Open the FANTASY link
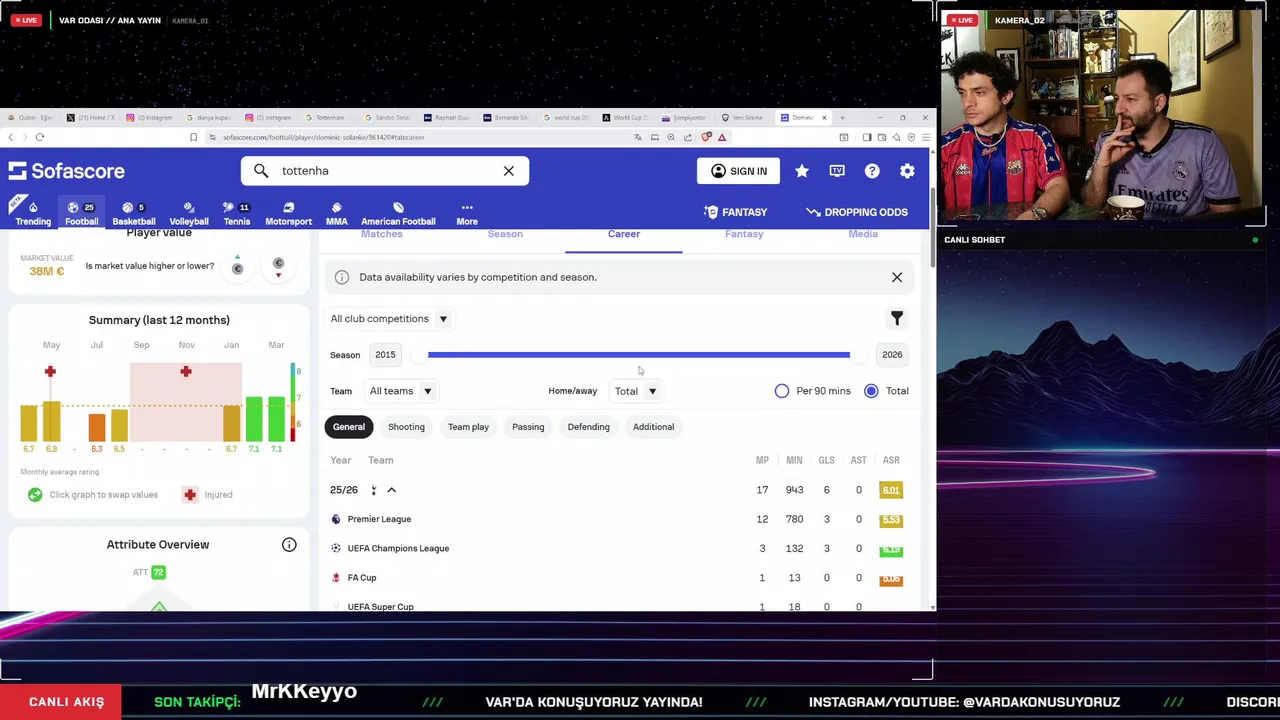 [735, 212]
